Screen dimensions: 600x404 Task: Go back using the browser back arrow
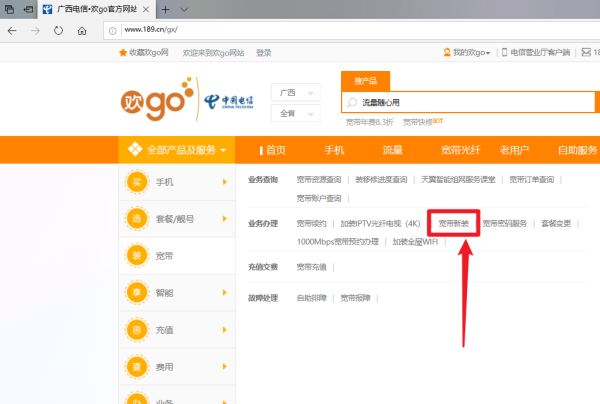pyautogui.click(x=11, y=30)
